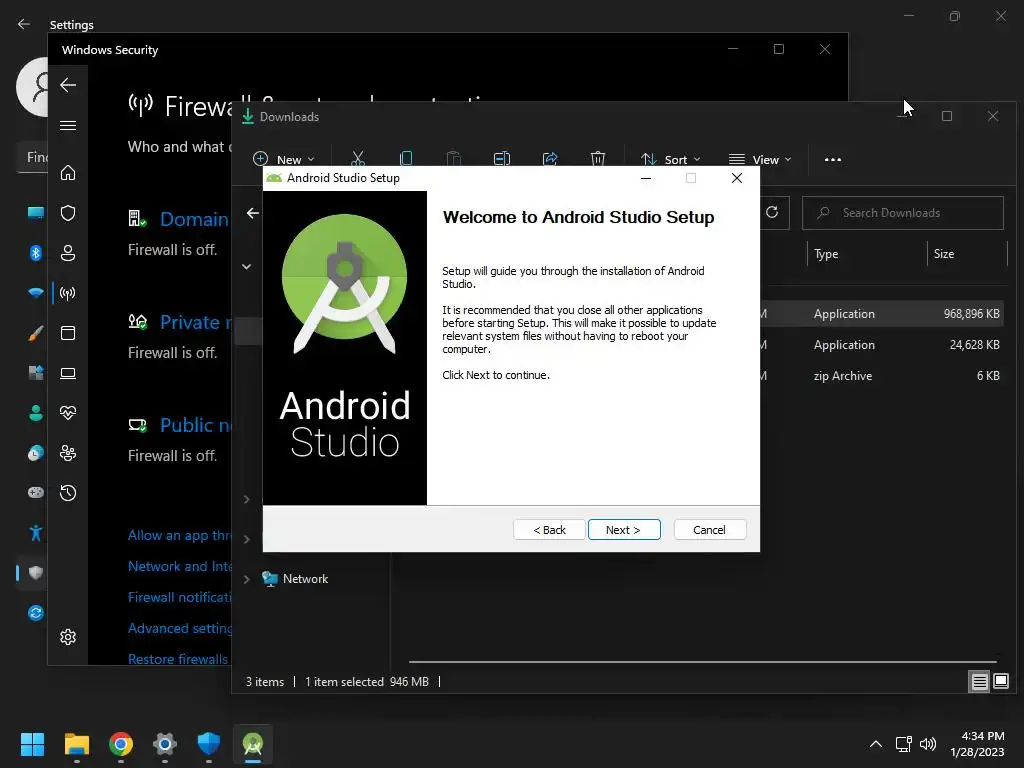This screenshot has width=1024, height=768.
Task: Open the See more ellipsis menu
Action: [833, 159]
